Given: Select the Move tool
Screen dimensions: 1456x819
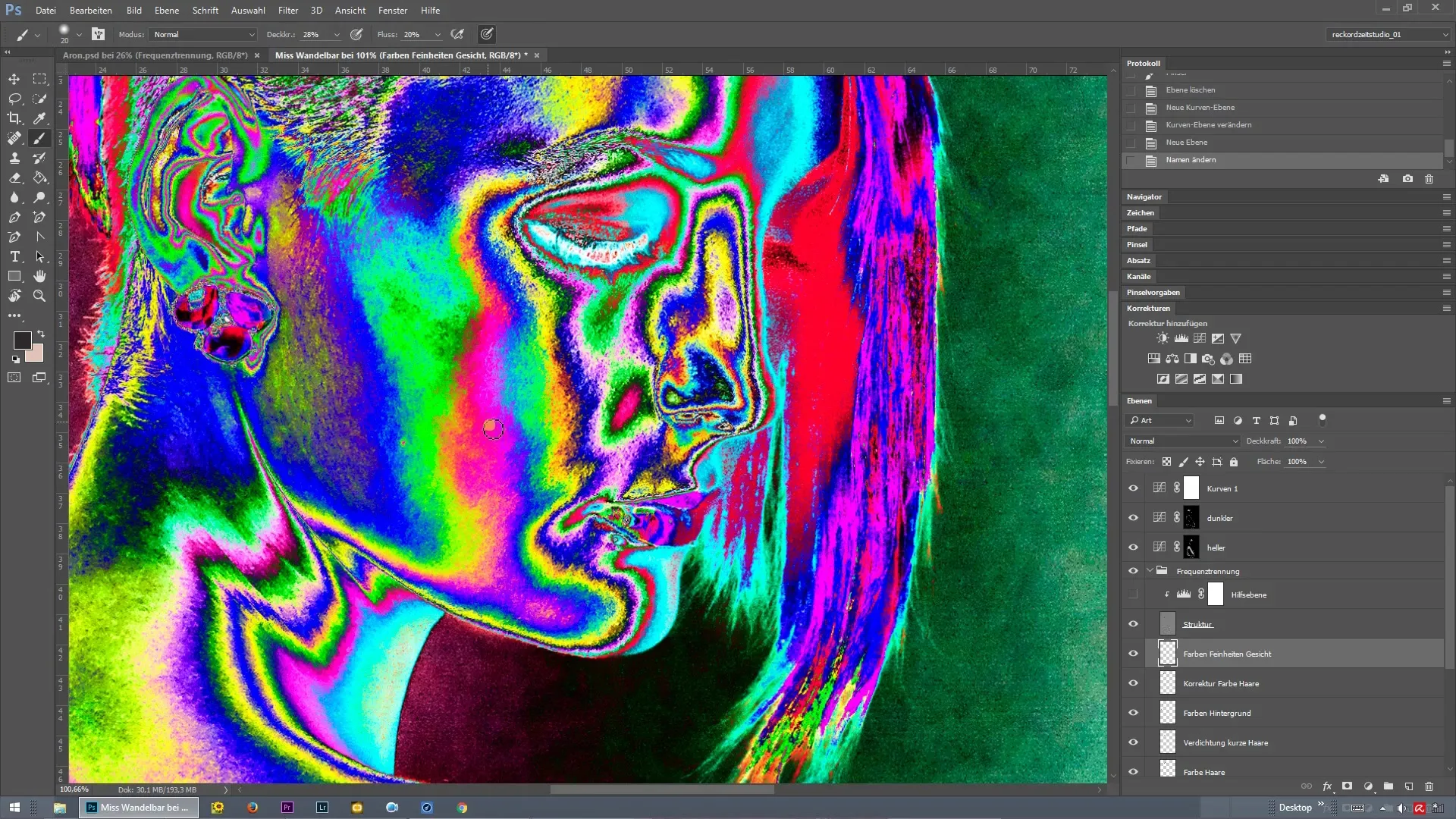Looking at the screenshot, I should tap(14, 79).
